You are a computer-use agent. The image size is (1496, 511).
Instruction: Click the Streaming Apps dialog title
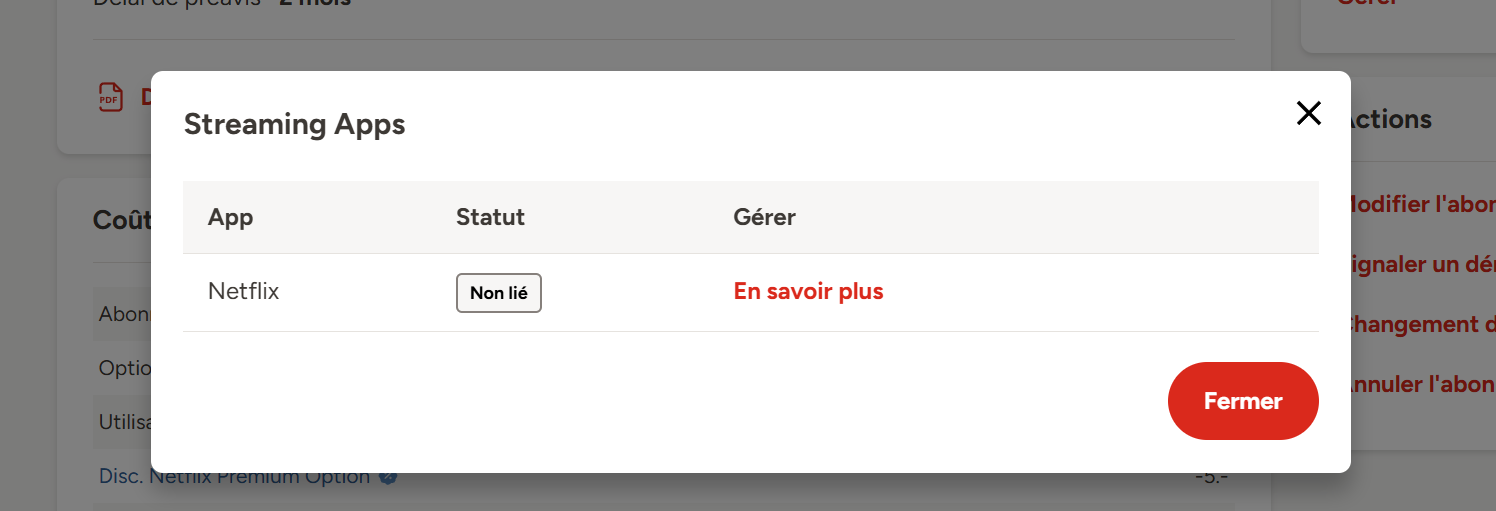tap(294, 125)
